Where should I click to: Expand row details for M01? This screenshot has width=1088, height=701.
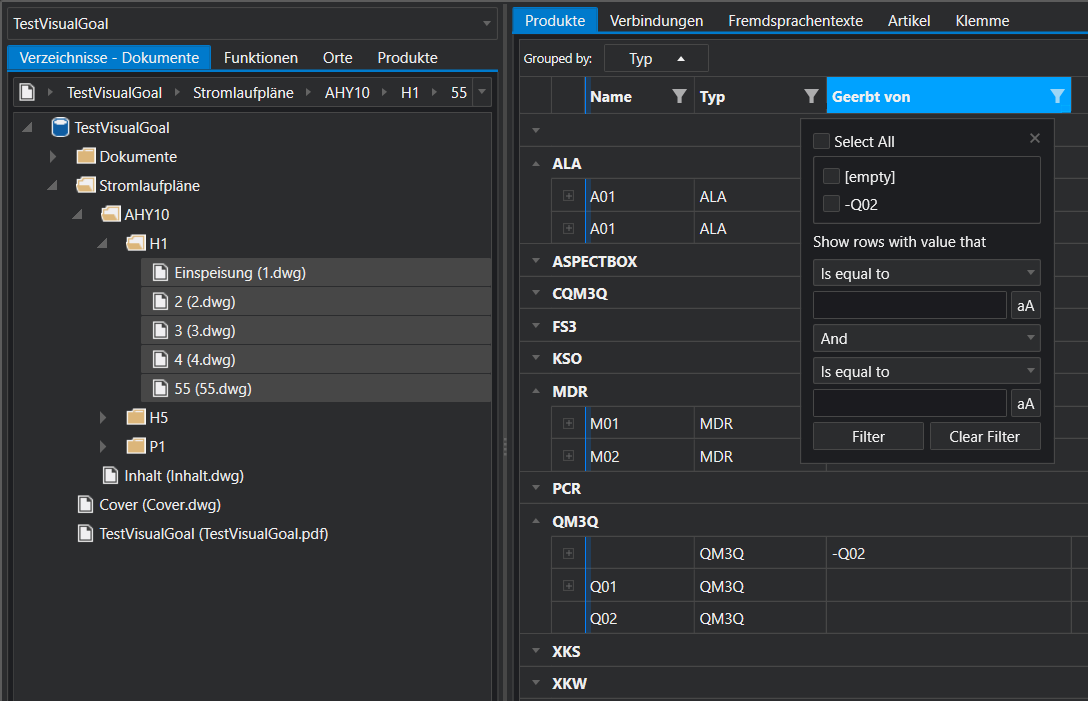point(568,424)
